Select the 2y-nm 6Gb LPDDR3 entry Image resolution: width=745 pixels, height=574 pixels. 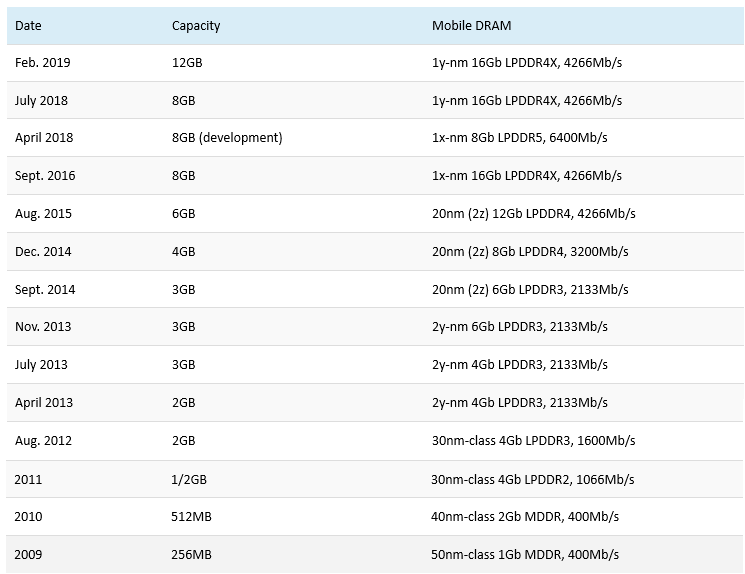[519, 327]
